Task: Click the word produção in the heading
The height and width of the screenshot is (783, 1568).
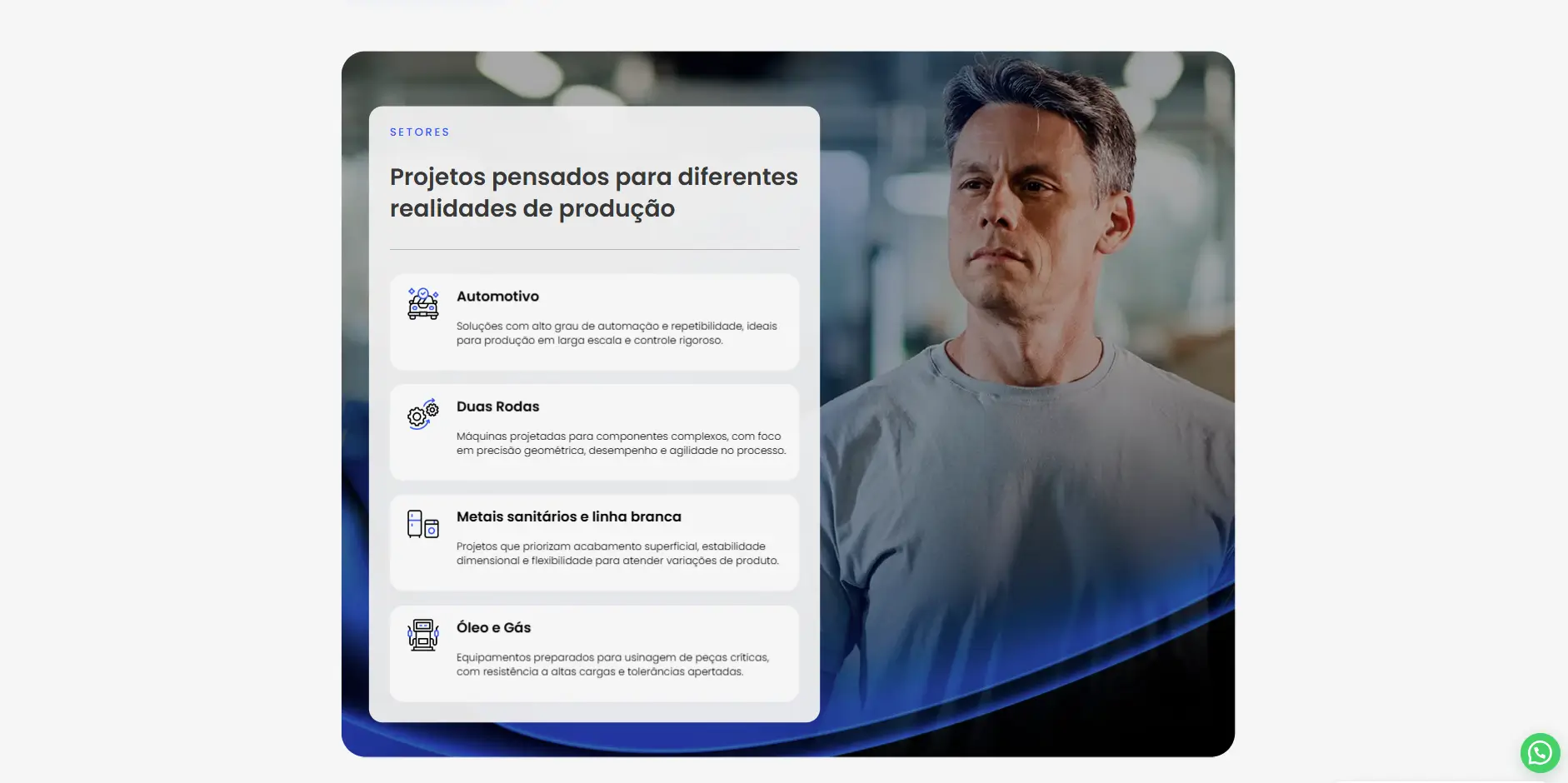Action: coord(616,209)
